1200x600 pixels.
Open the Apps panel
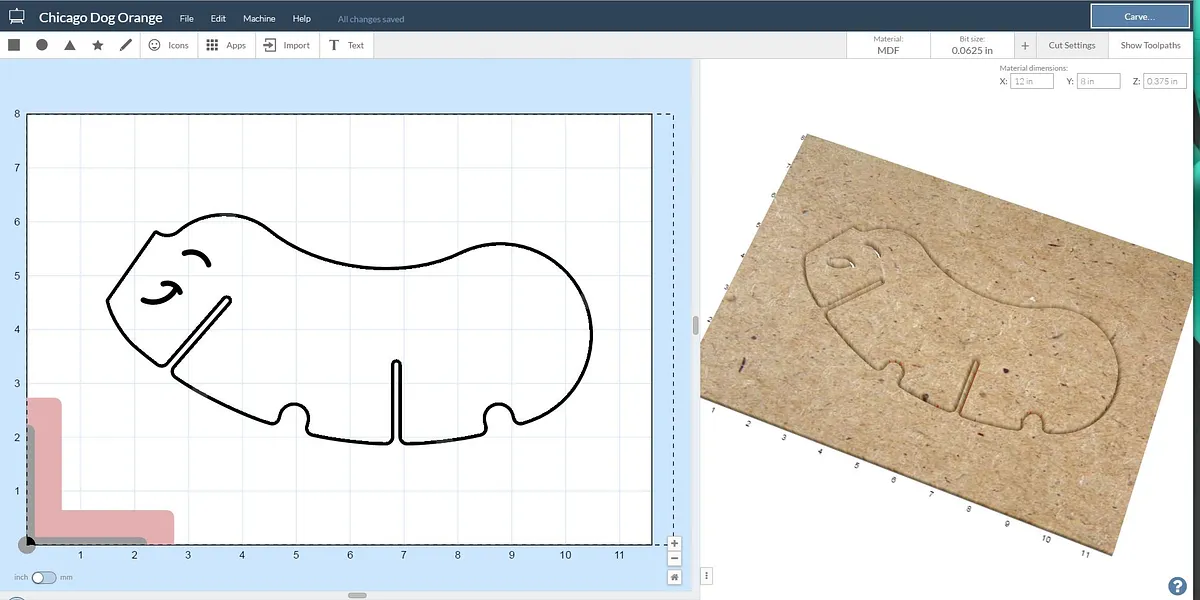tap(226, 45)
